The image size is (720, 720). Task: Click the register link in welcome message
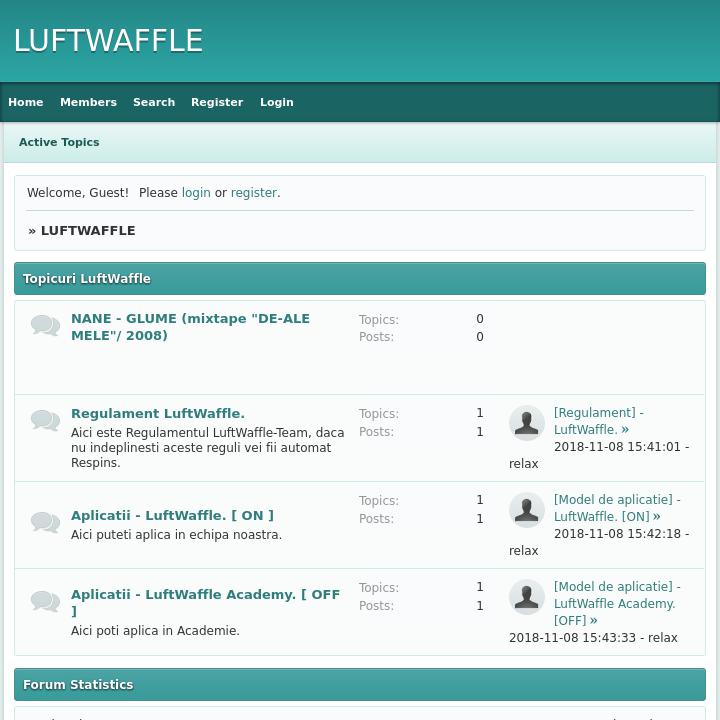coord(254,193)
